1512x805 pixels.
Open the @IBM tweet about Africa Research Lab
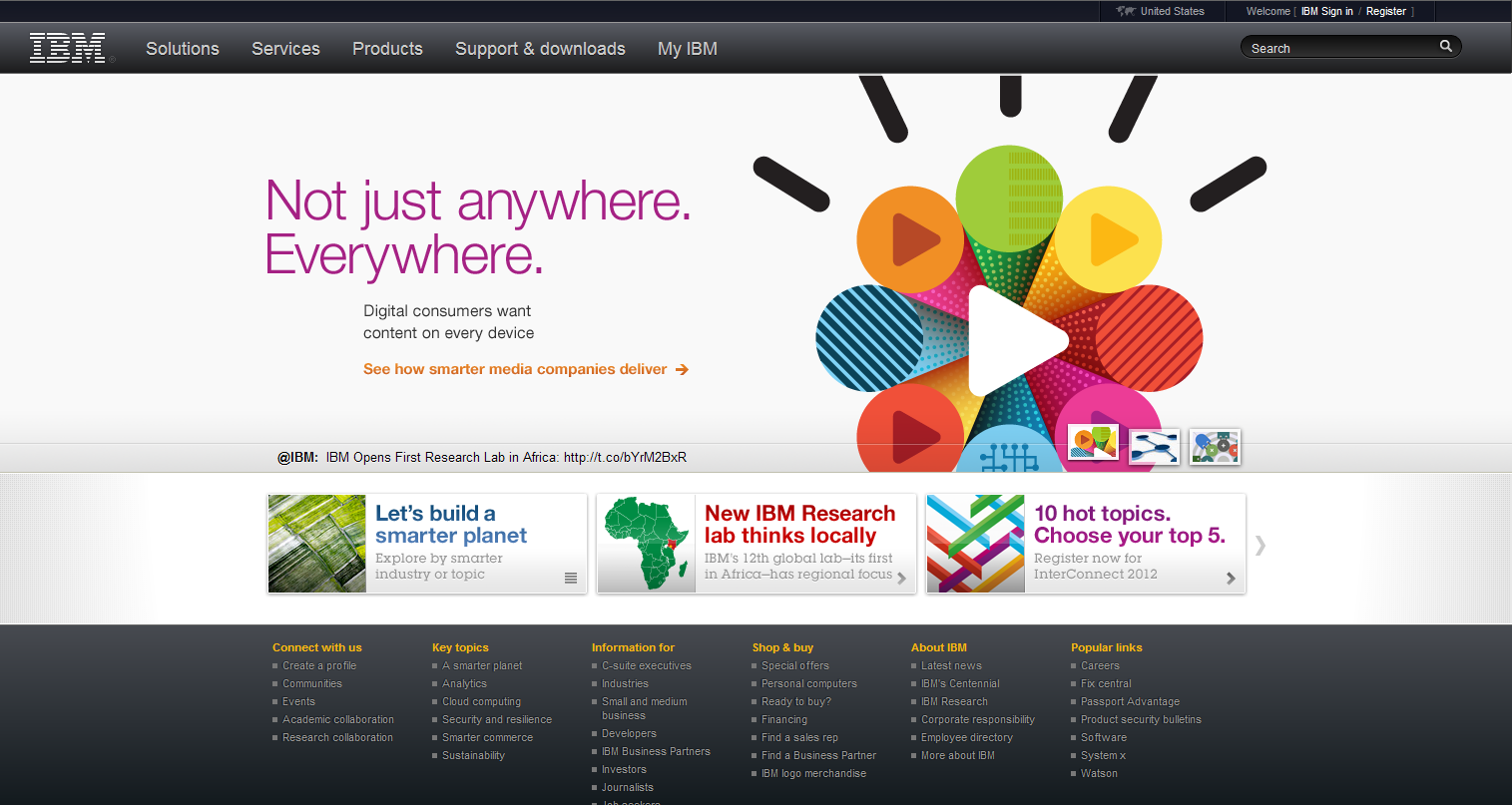pyautogui.click(x=482, y=457)
